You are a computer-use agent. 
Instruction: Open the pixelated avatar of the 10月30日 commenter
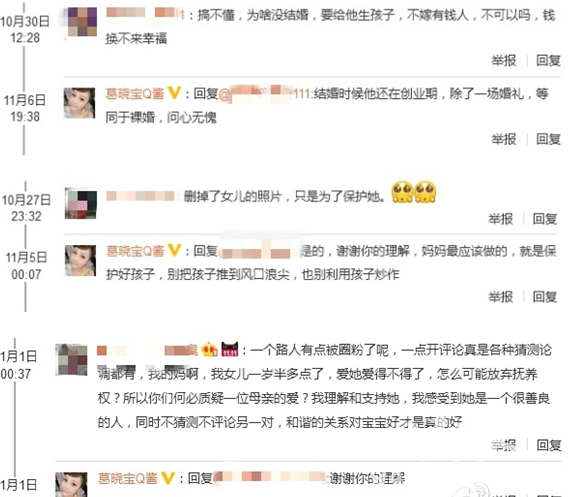click(x=83, y=21)
